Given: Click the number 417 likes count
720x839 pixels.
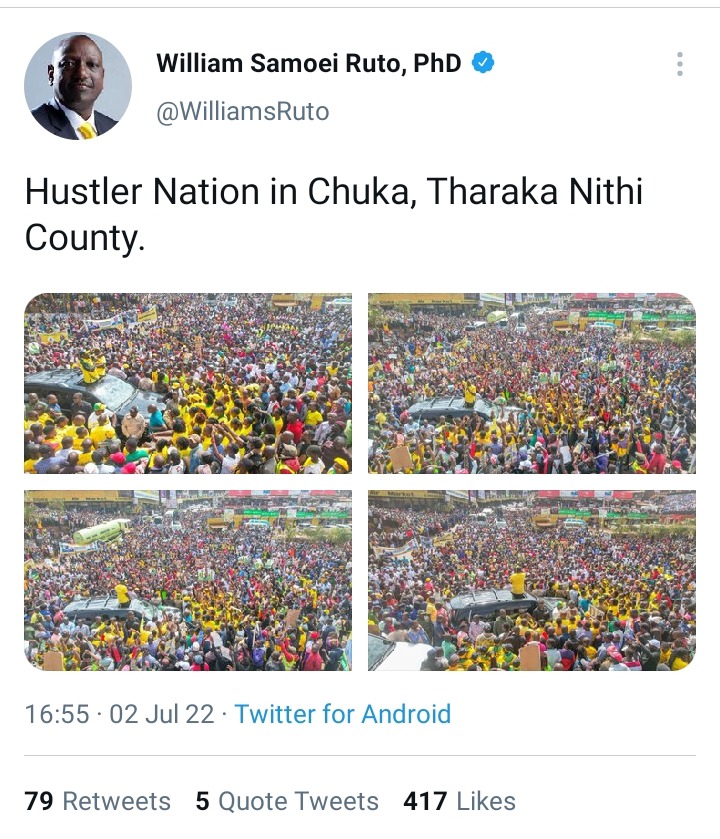Looking at the screenshot, I should (425, 801).
